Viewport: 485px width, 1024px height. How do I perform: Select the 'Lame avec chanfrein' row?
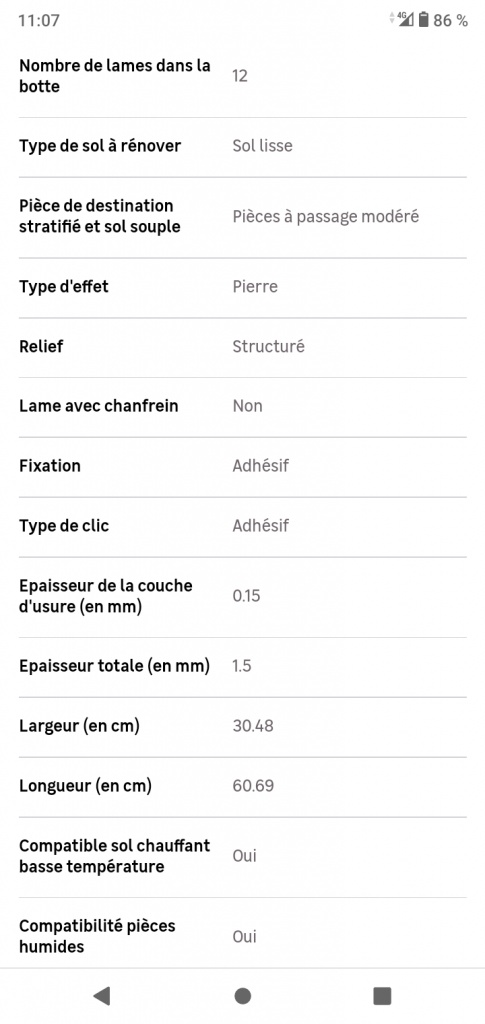(x=242, y=406)
